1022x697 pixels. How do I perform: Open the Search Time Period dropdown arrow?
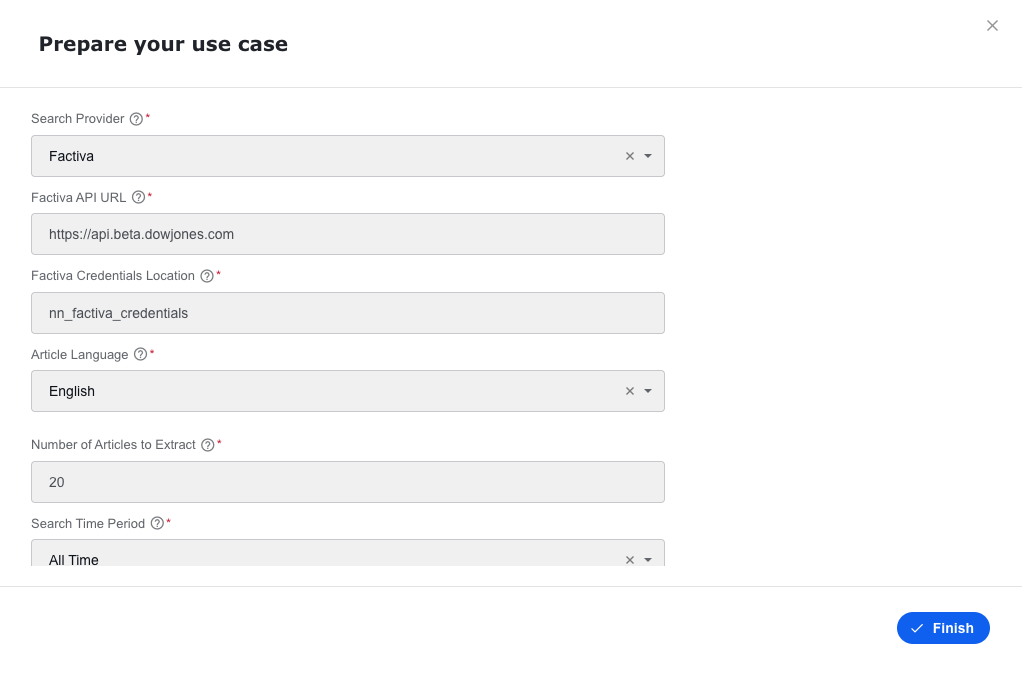648,559
